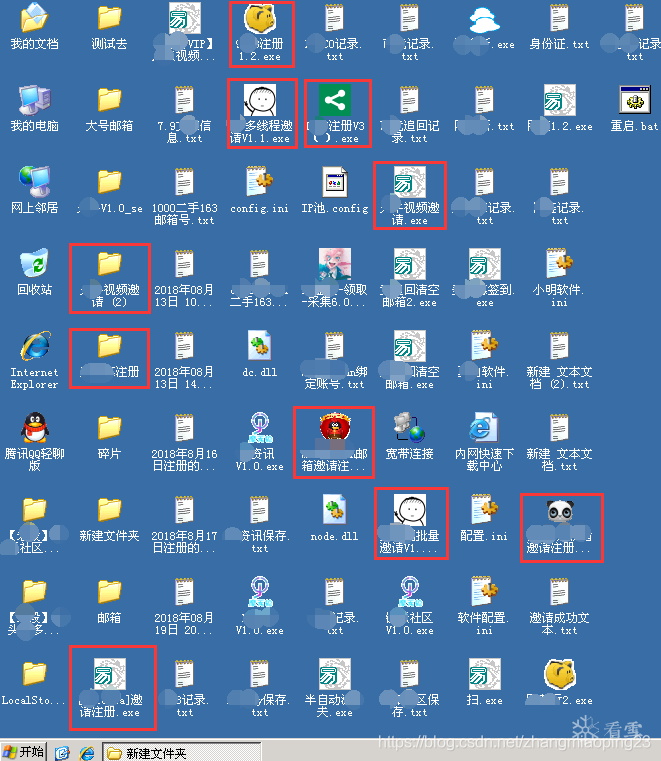
Task: Open the 邮箱 folder
Action: 109,601
